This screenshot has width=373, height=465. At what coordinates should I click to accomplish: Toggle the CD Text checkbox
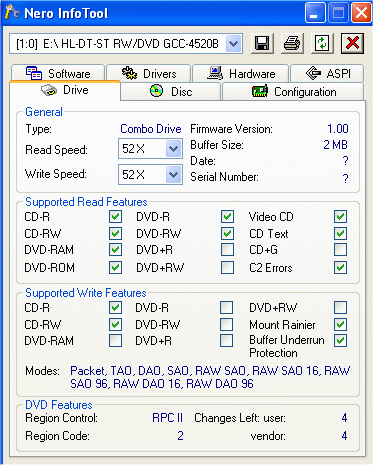(340, 233)
